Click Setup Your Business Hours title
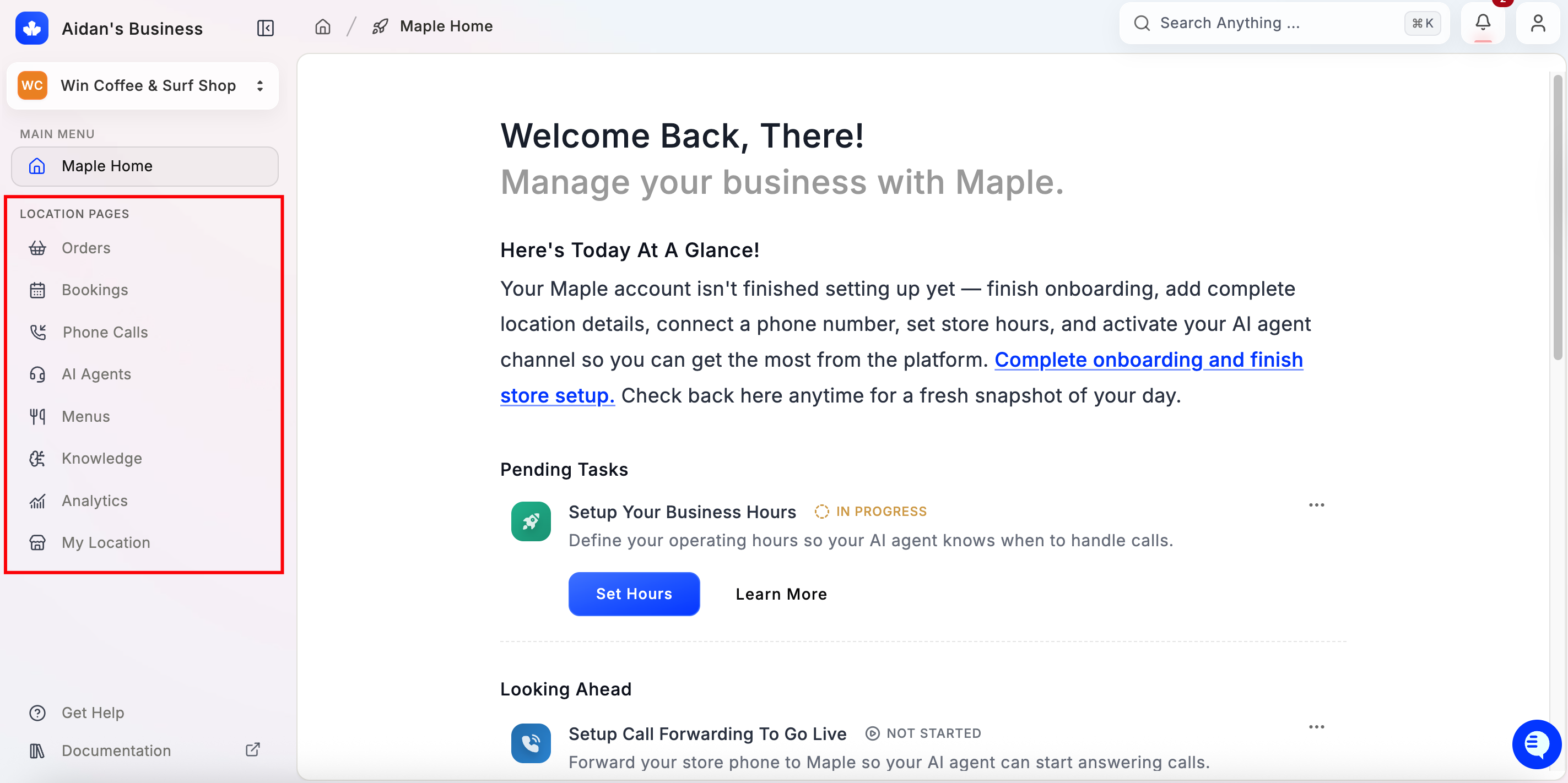This screenshot has height=783, width=1568. [682, 512]
